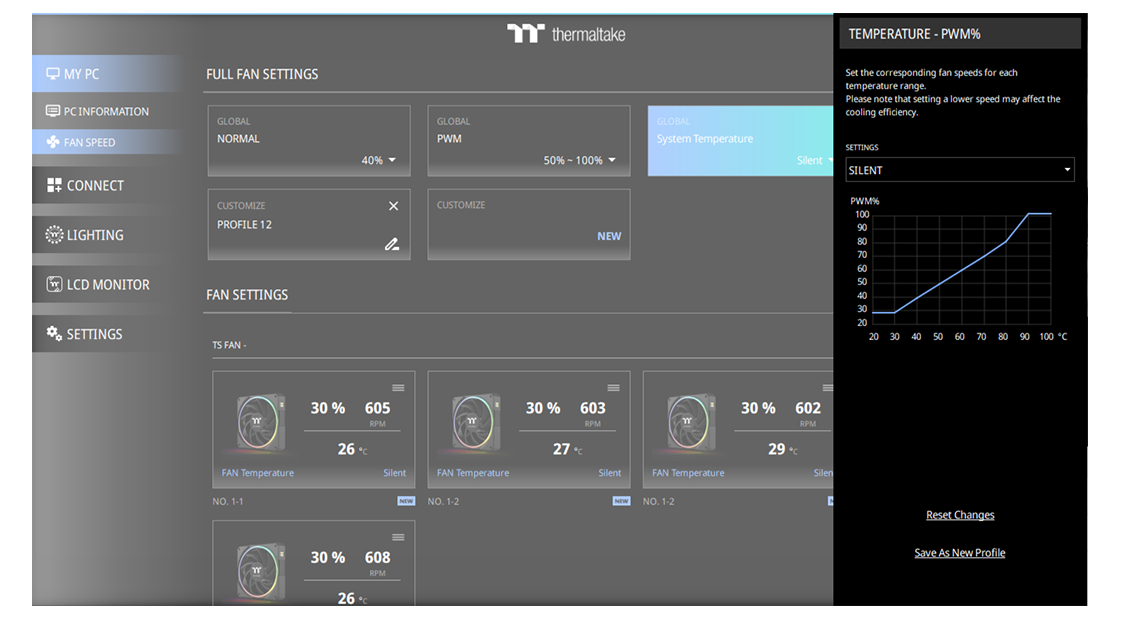Create a NEW customize profile
The image size is (1124, 620).
point(609,237)
